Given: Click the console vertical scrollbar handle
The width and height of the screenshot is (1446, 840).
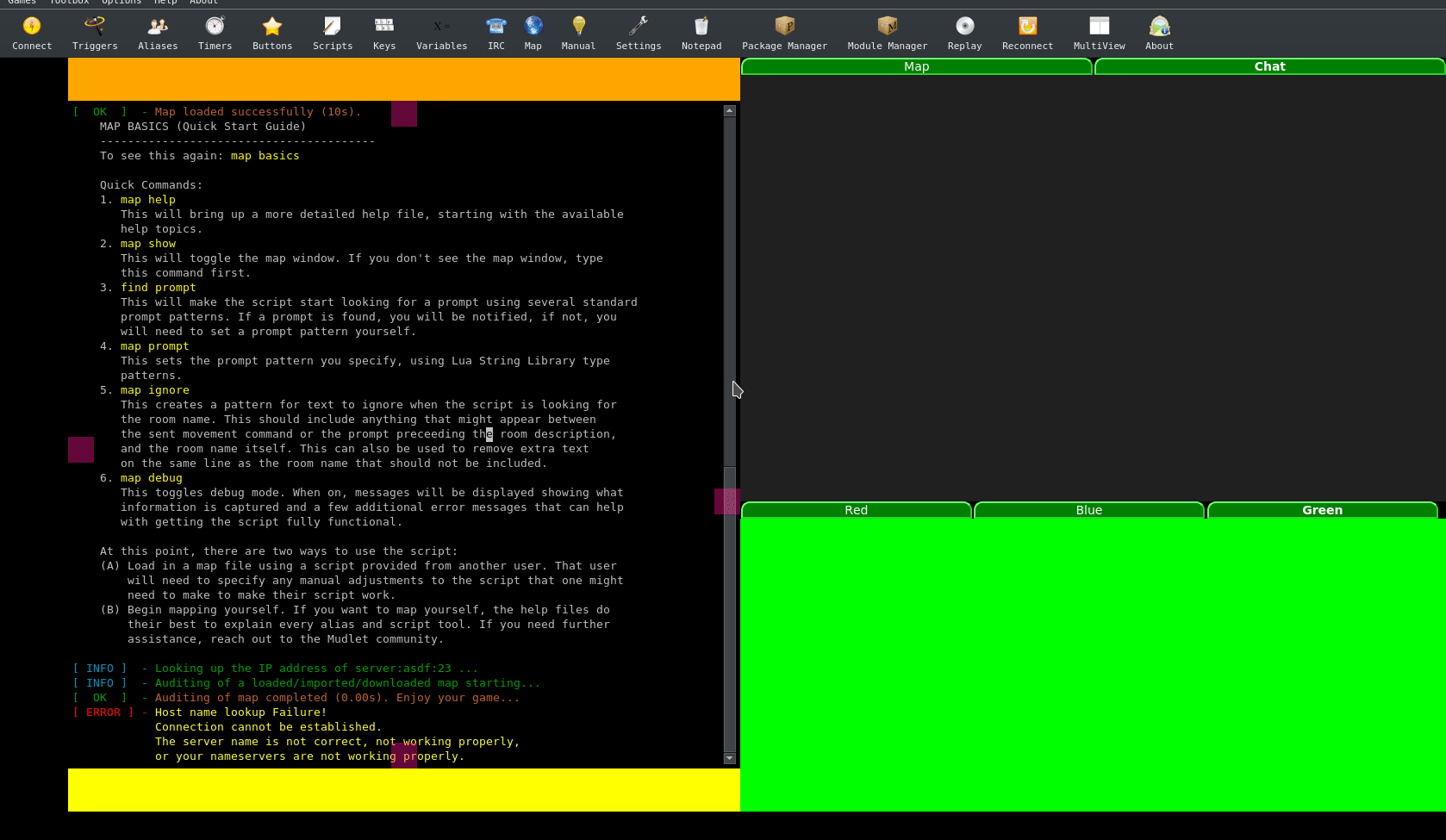Looking at the screenshot, I should coord(730,609).
